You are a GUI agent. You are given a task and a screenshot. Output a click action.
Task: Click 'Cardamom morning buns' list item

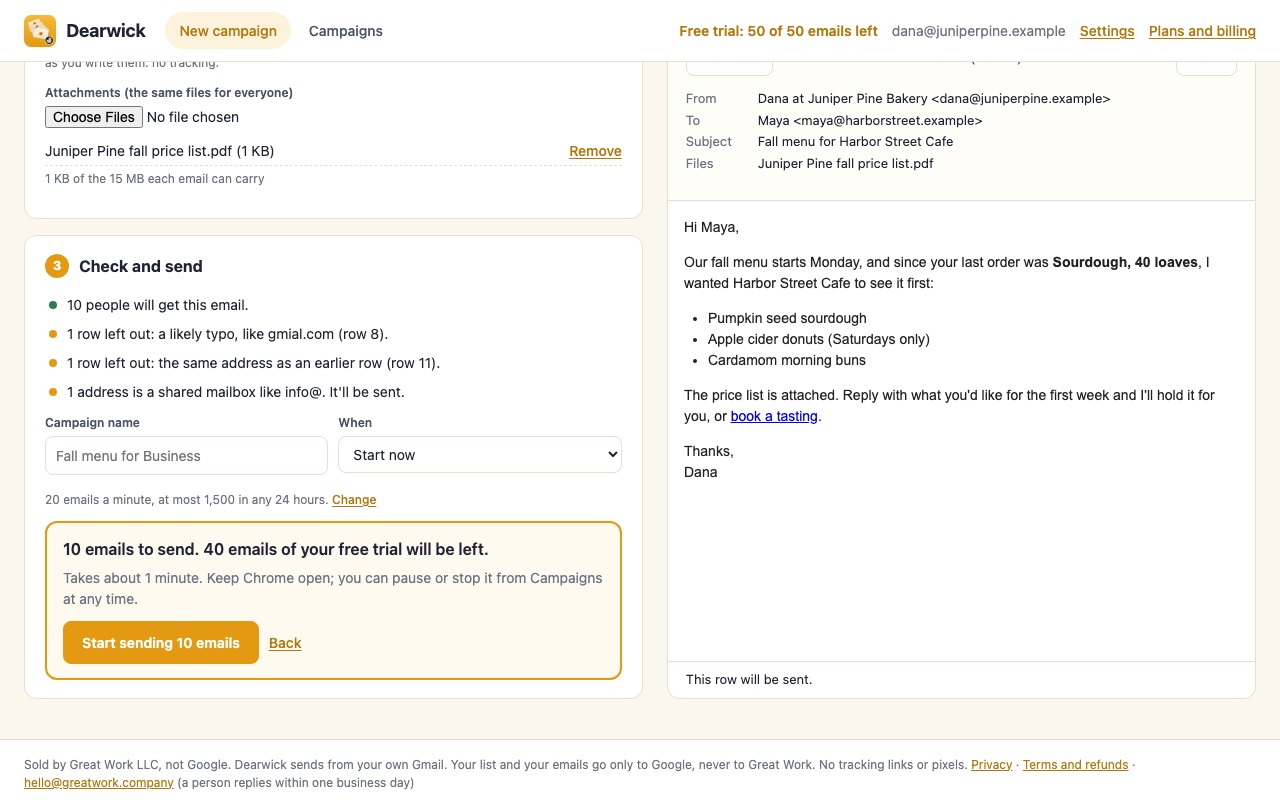tap(787, 360)
